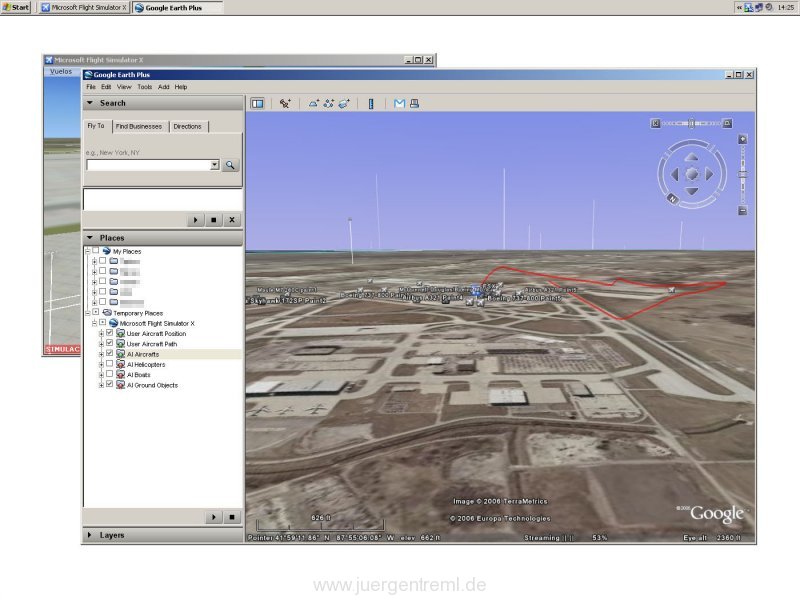800x600 pixels.
Task: Add a placemark with the pushpin icon
Action: coord(285,104)
